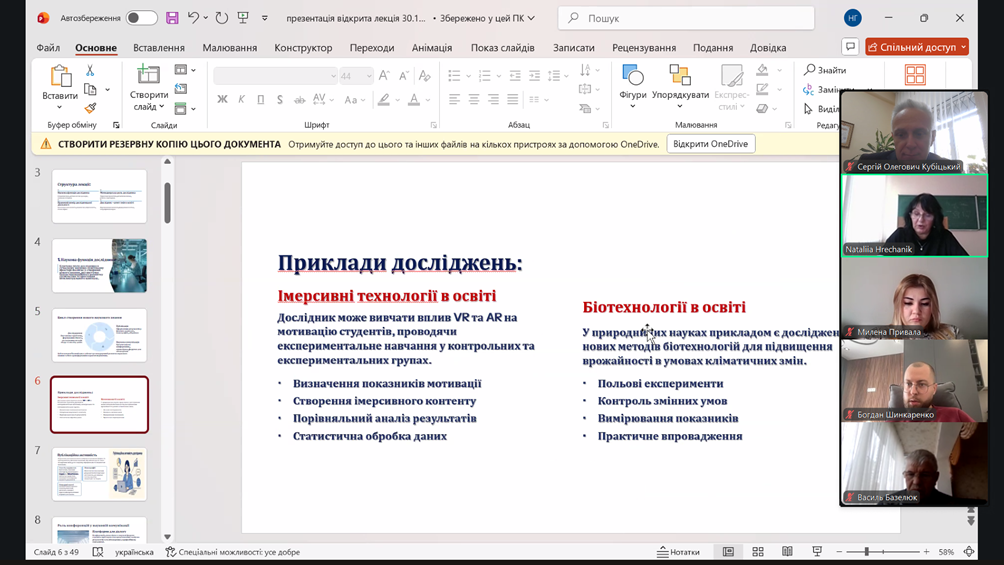Open the Share (Спільний доступ) dropdown arrow
Image resolution: width=1004 pixels, height=565 pixels.
click(964, 47)
